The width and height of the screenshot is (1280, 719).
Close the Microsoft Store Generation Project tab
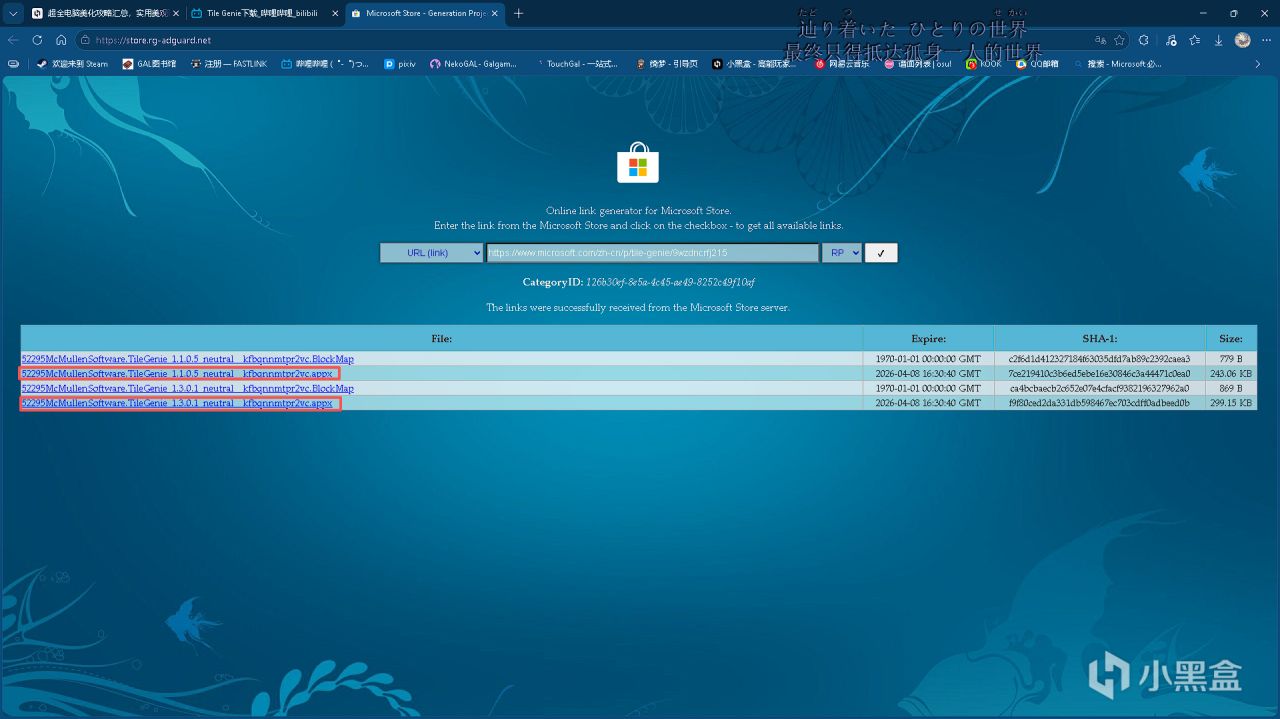(x=493, y=14)
